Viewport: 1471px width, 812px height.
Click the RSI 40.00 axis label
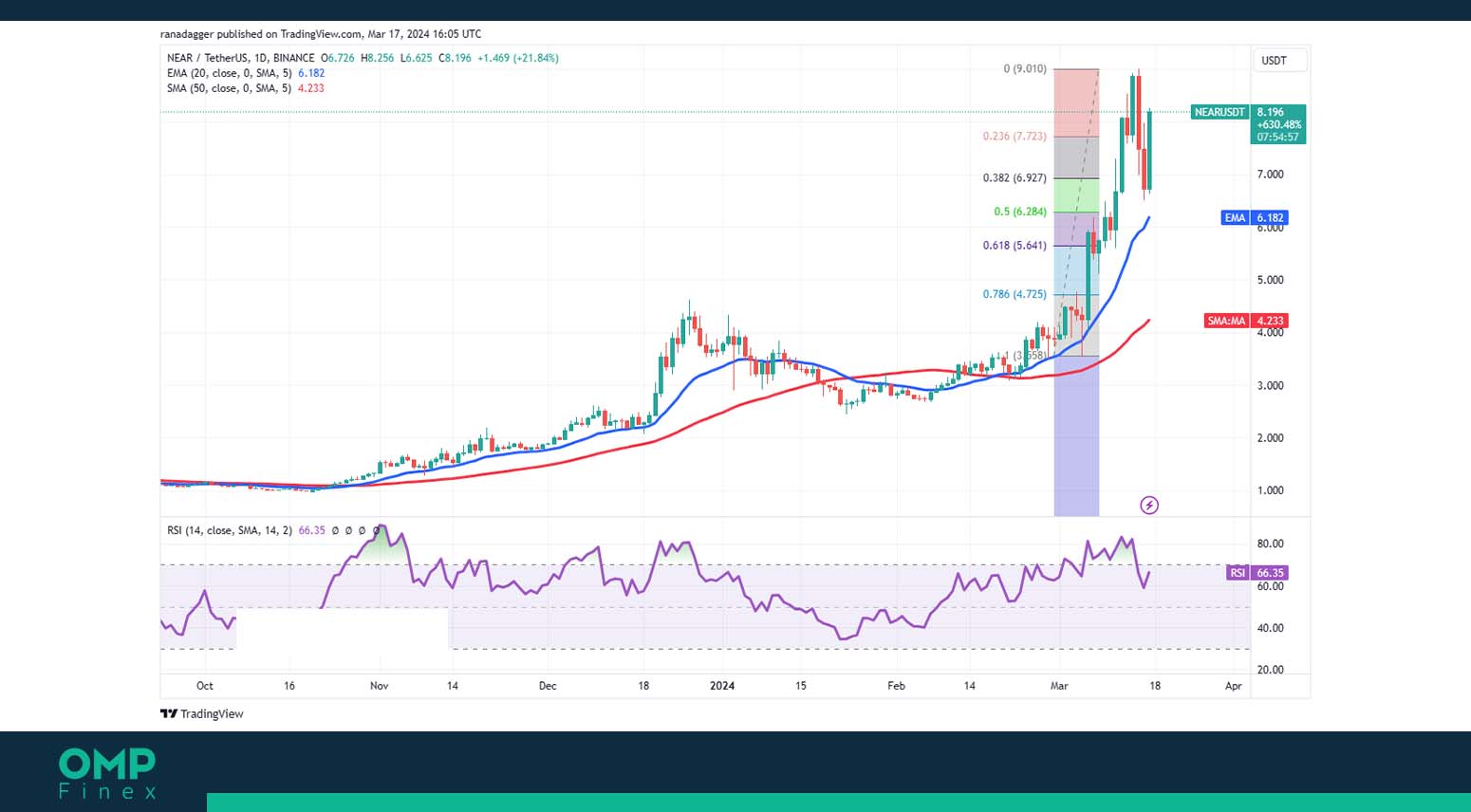point(1270,628)
